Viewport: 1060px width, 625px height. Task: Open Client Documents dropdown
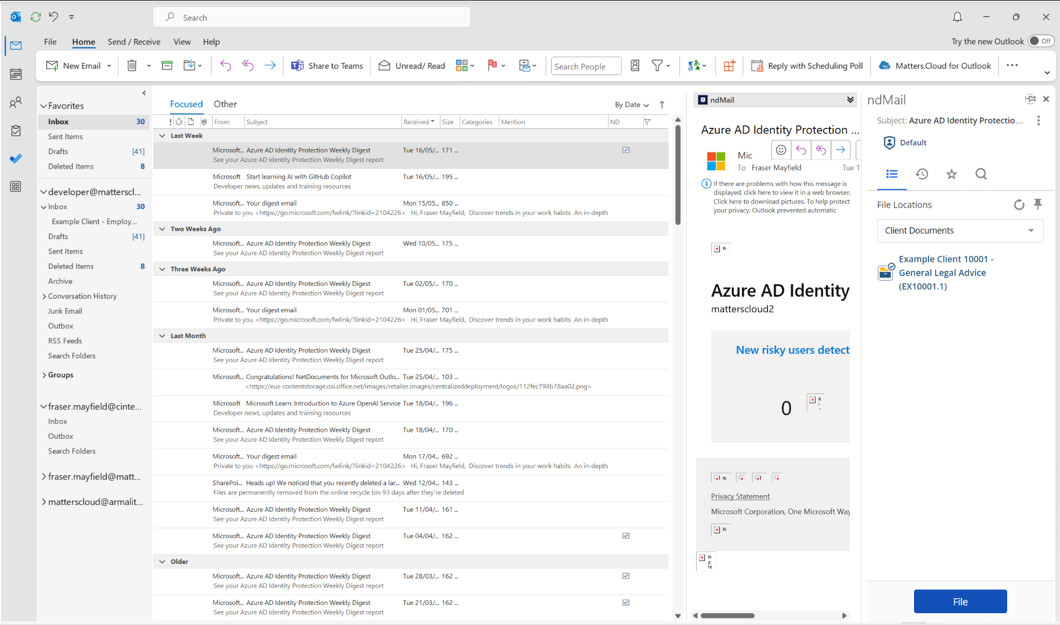click(959, 230)
